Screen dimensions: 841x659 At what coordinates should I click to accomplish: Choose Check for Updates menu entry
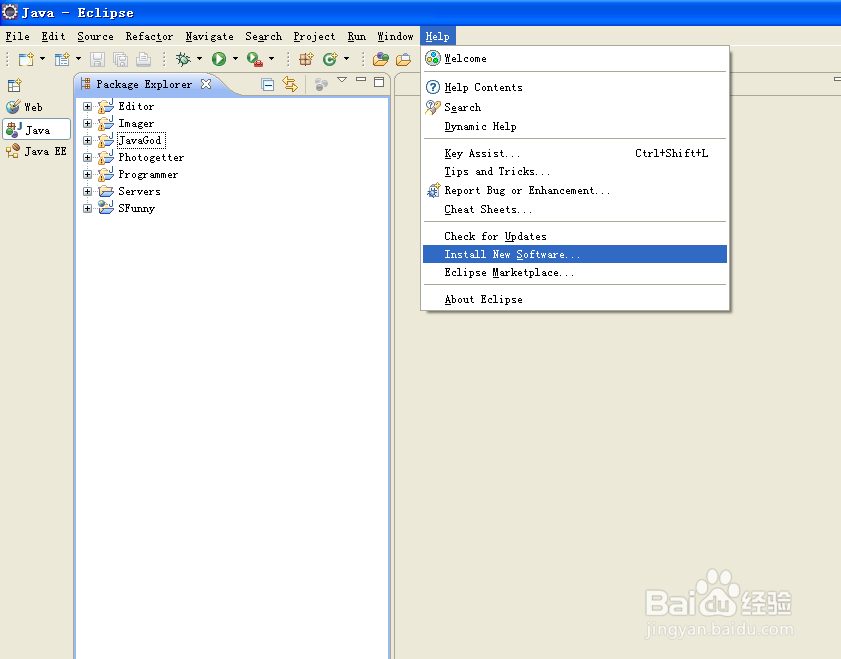pos(574,236)
